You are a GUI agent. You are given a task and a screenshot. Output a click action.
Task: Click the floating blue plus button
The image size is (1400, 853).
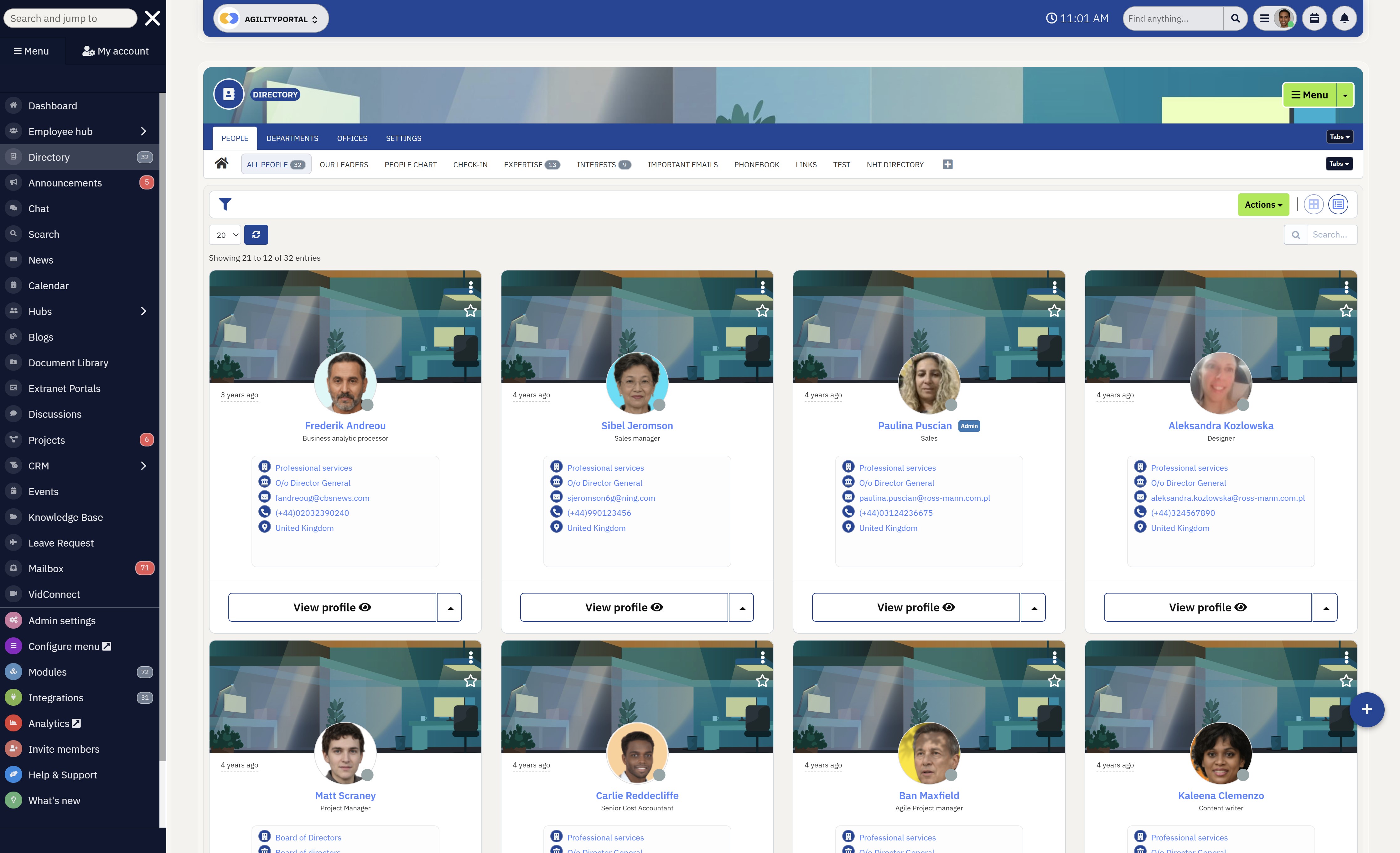pos(1366,709)
